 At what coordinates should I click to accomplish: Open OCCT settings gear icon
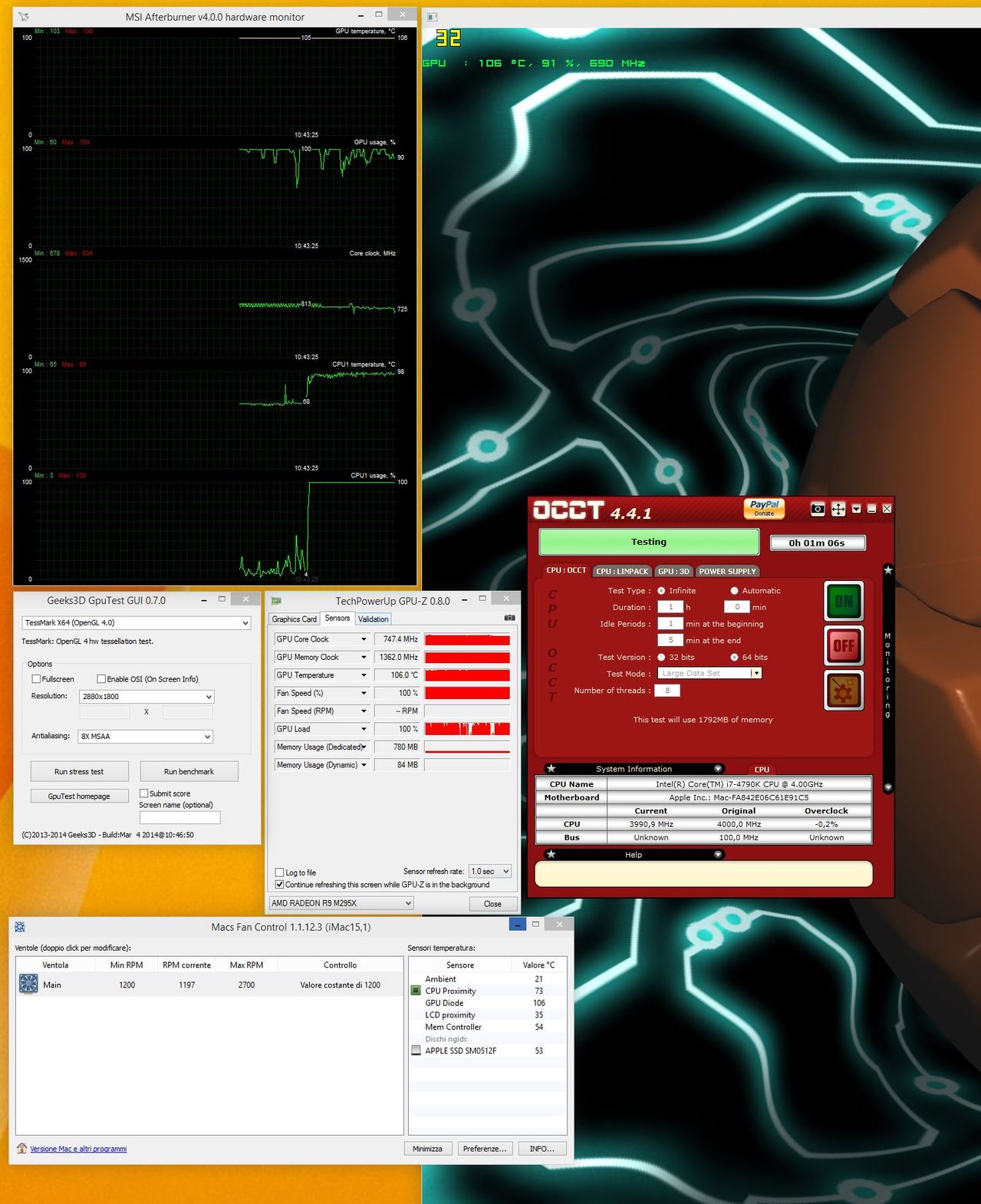point(844,691)
